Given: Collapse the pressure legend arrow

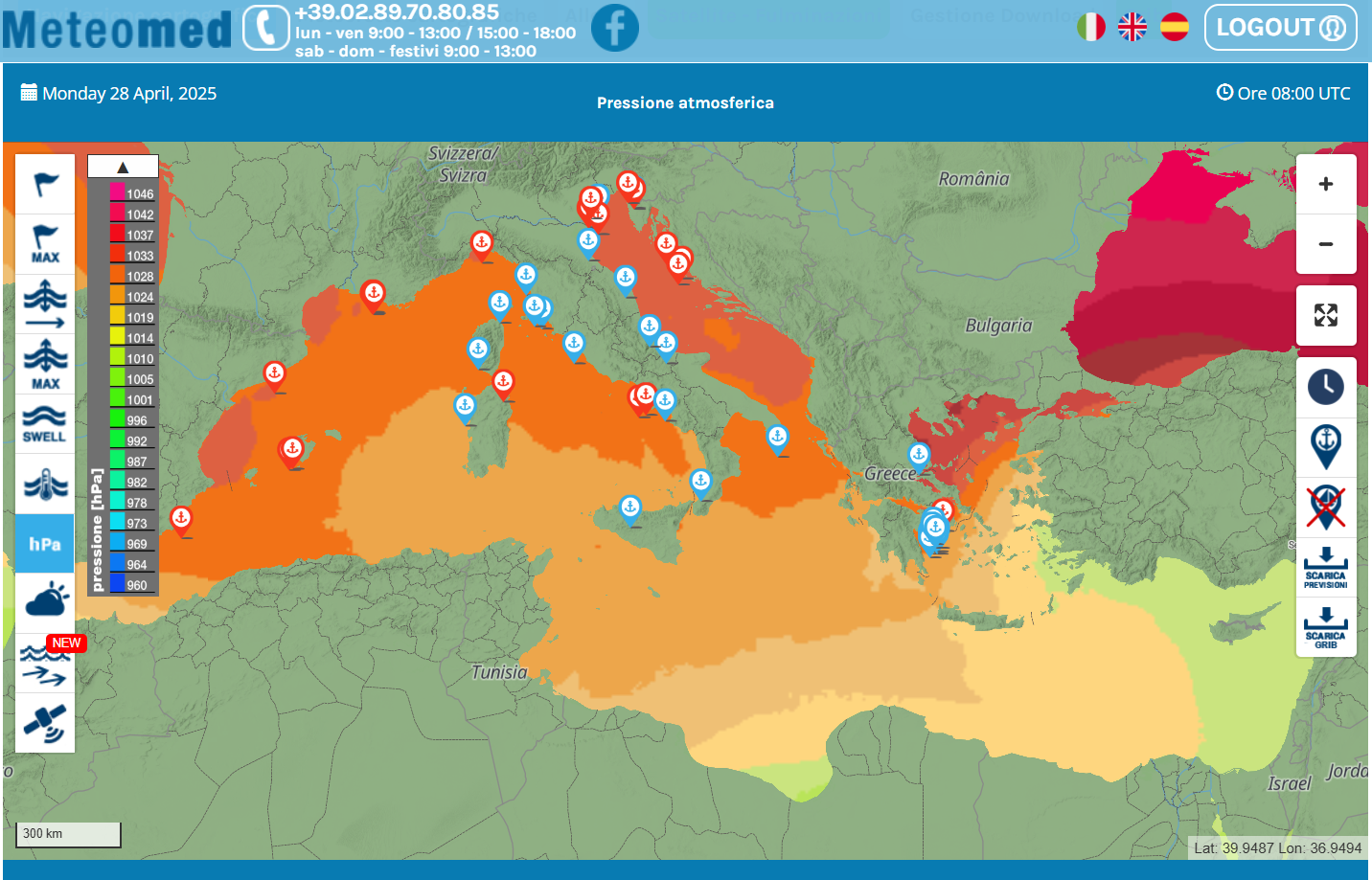Looking at the screenshot, I should click(123, 167).
